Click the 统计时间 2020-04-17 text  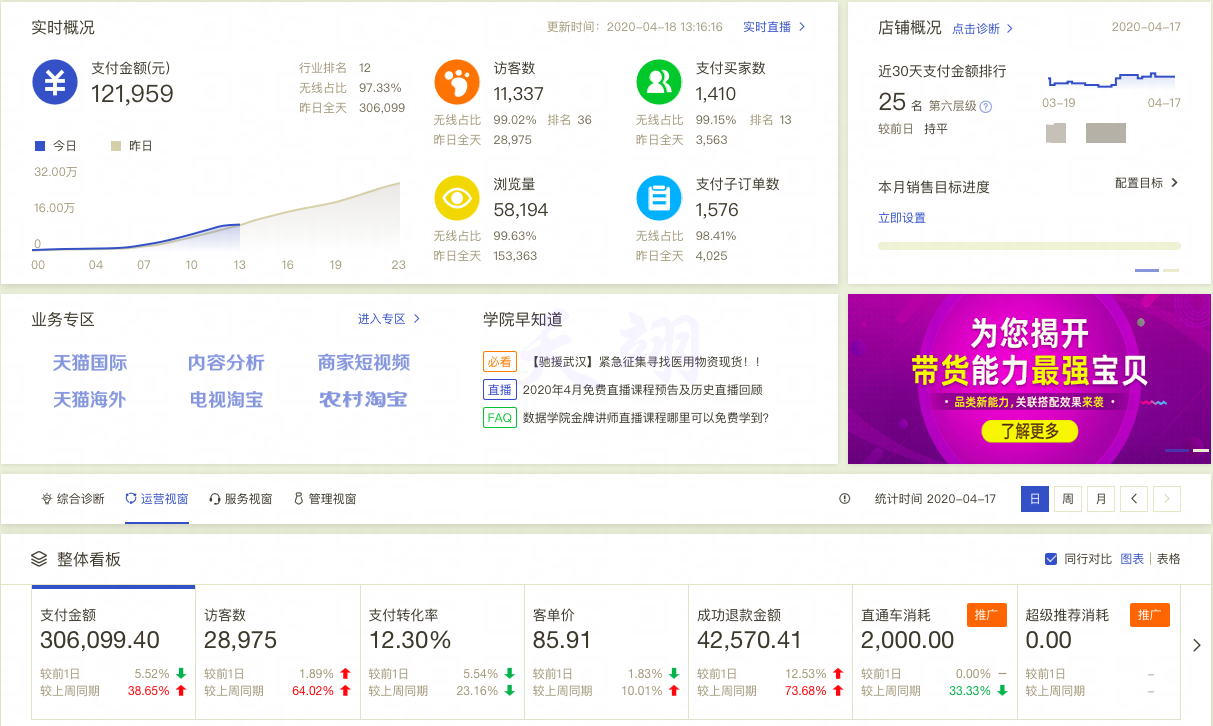coord(935,498)
